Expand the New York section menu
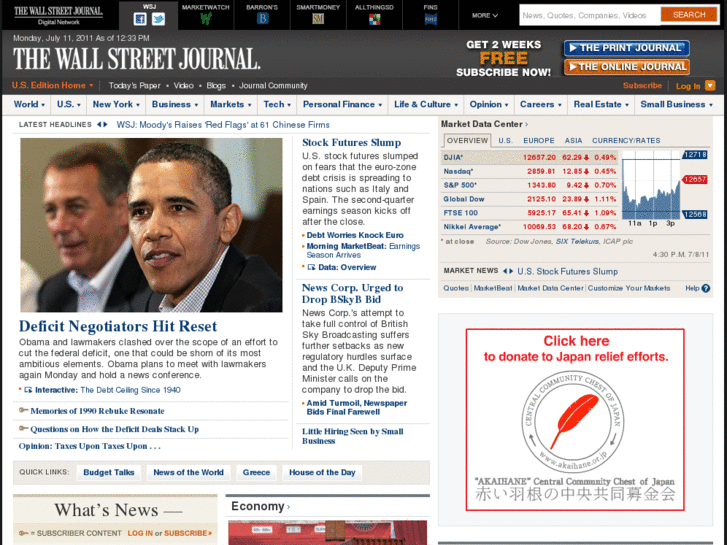 [116, 104]
